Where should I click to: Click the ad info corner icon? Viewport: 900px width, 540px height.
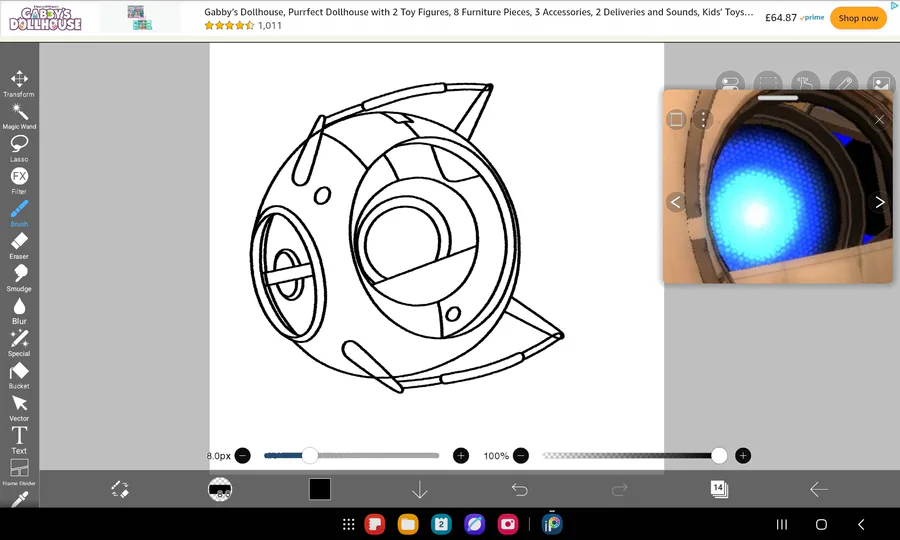[894, 5]
